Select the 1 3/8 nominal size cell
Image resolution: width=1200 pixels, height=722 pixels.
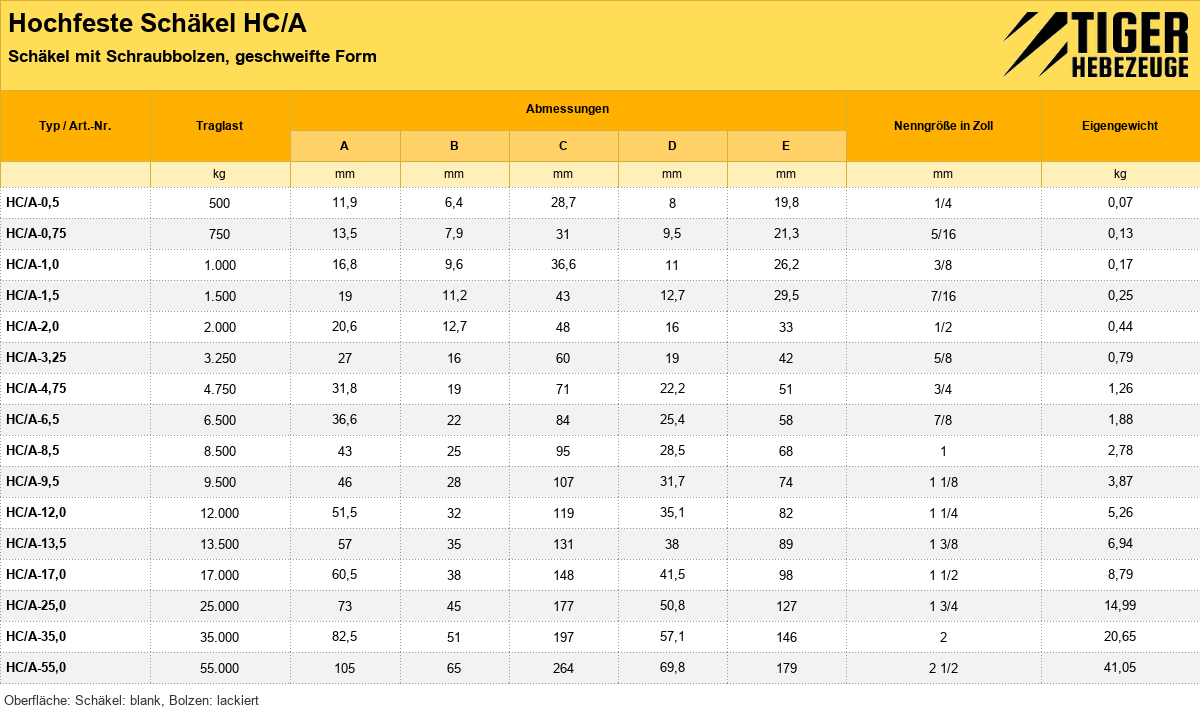click(x=944, y=544)
